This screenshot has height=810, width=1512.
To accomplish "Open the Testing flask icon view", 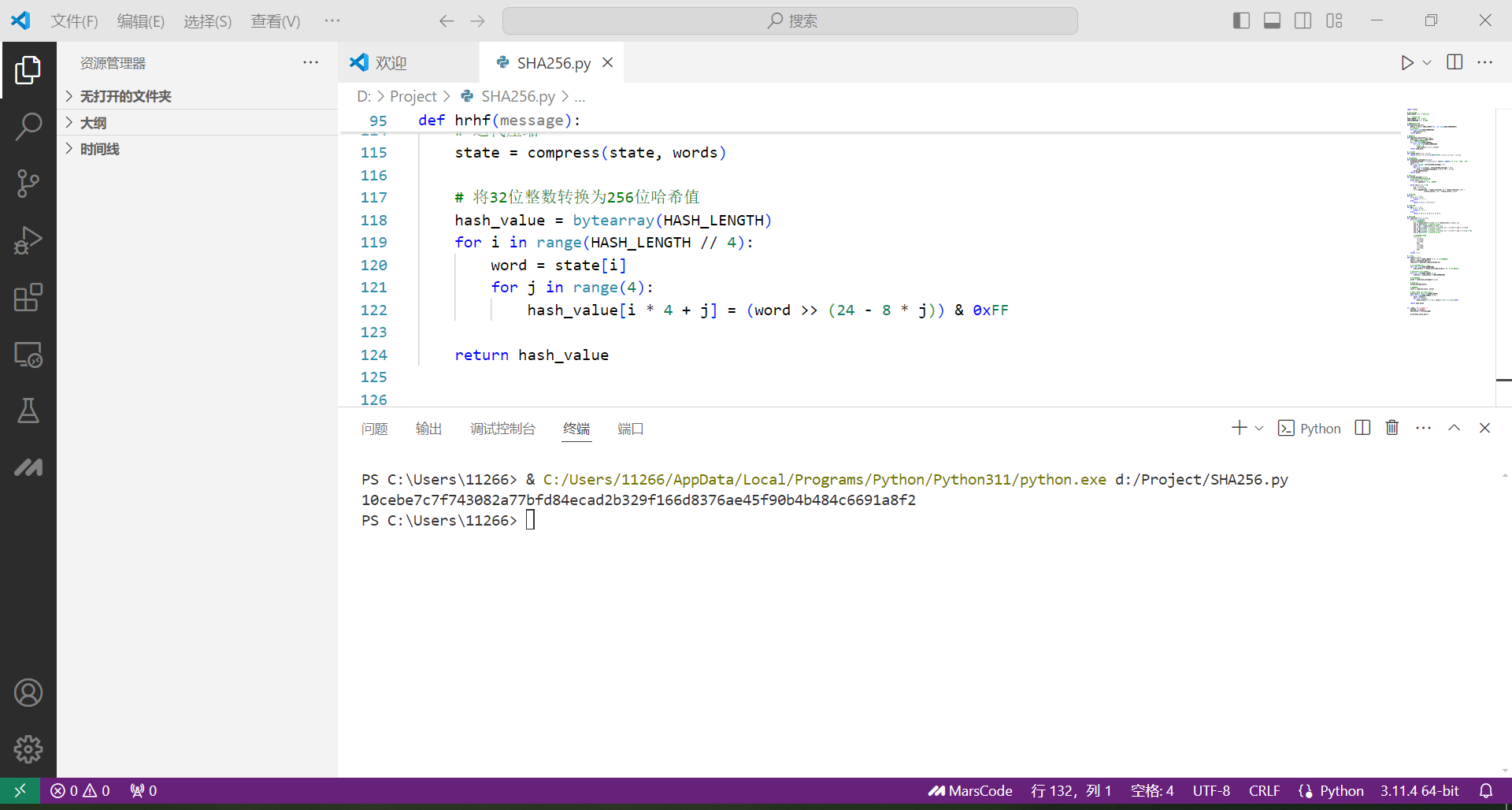I will 28,411.
